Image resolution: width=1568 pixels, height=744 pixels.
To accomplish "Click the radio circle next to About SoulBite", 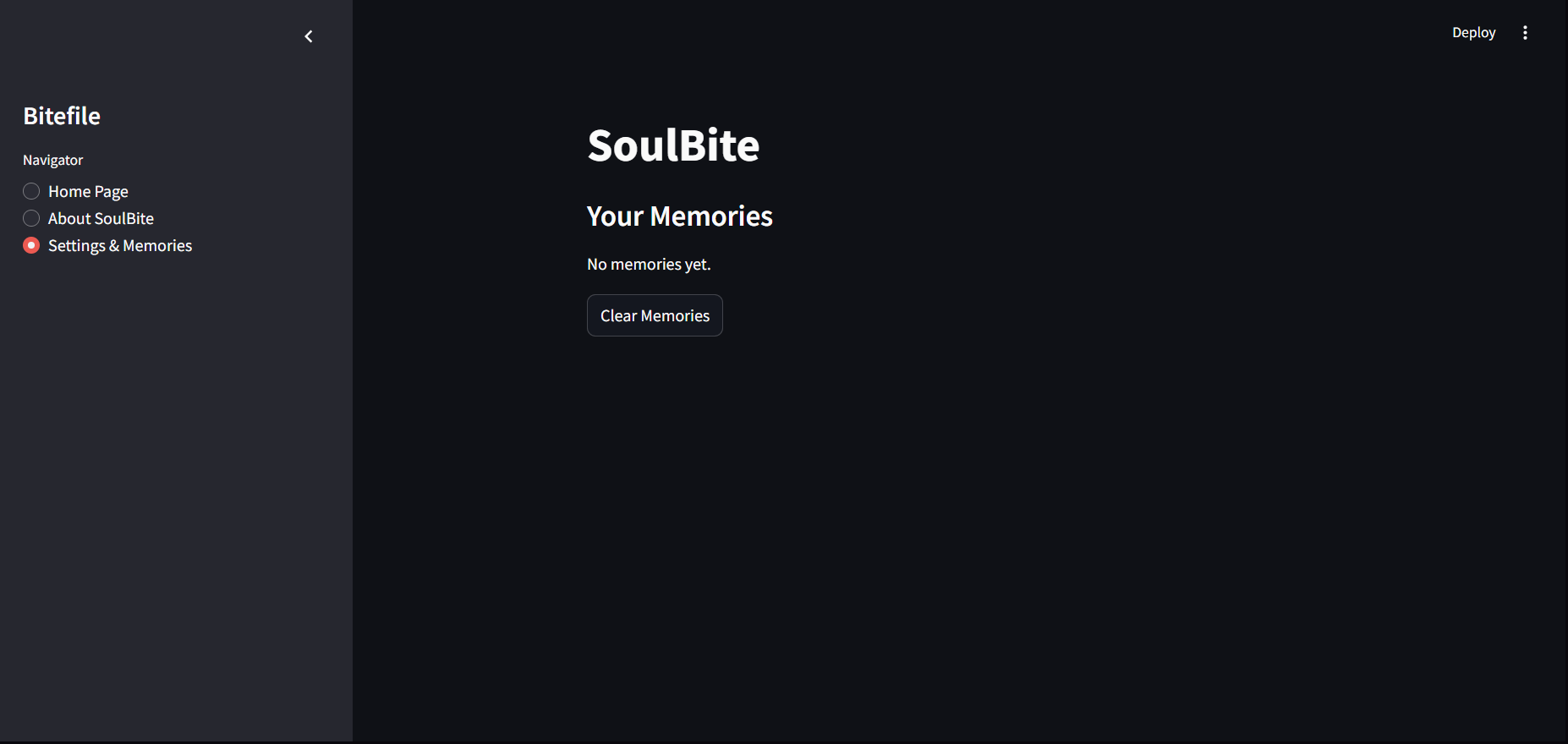I will [30, 218].
